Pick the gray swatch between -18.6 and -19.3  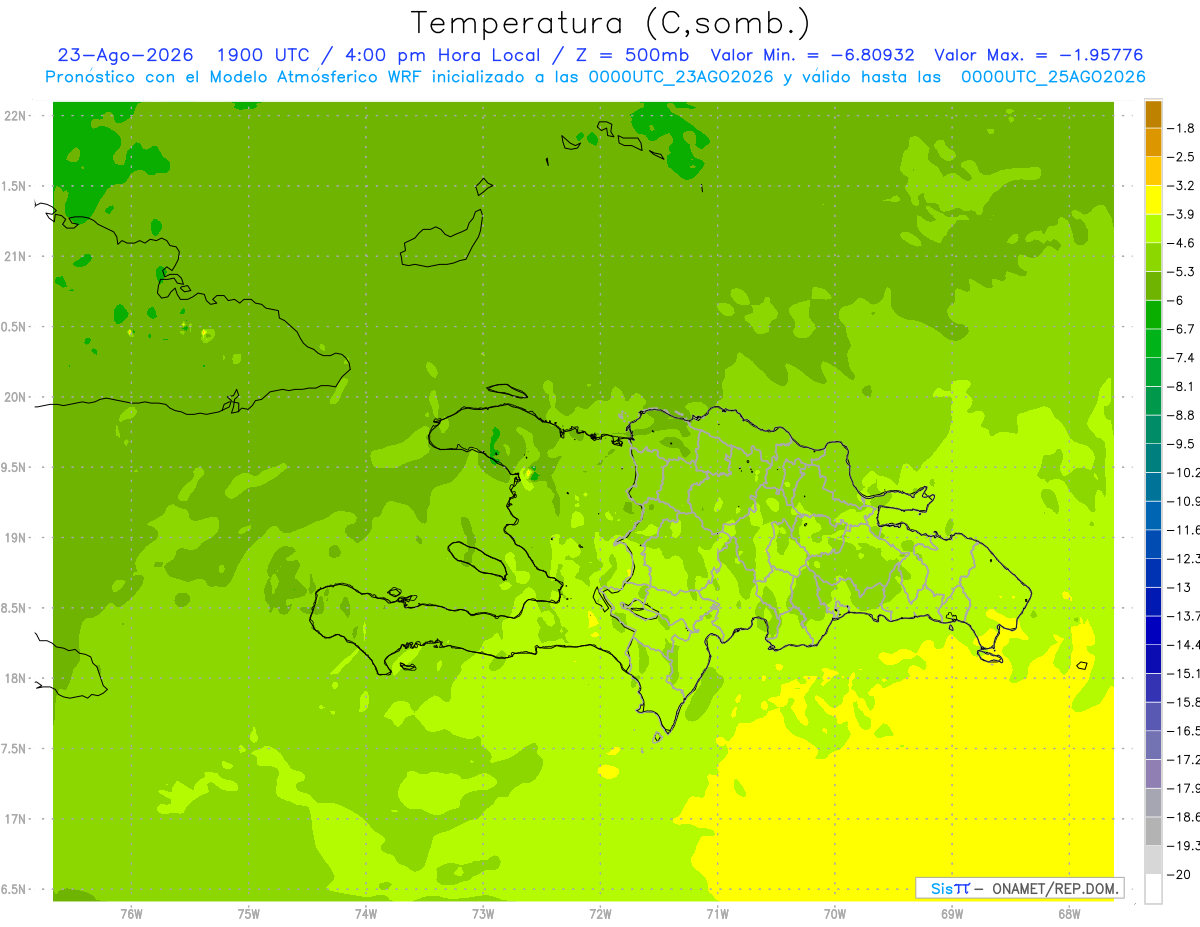click(x=1153, y=831)
